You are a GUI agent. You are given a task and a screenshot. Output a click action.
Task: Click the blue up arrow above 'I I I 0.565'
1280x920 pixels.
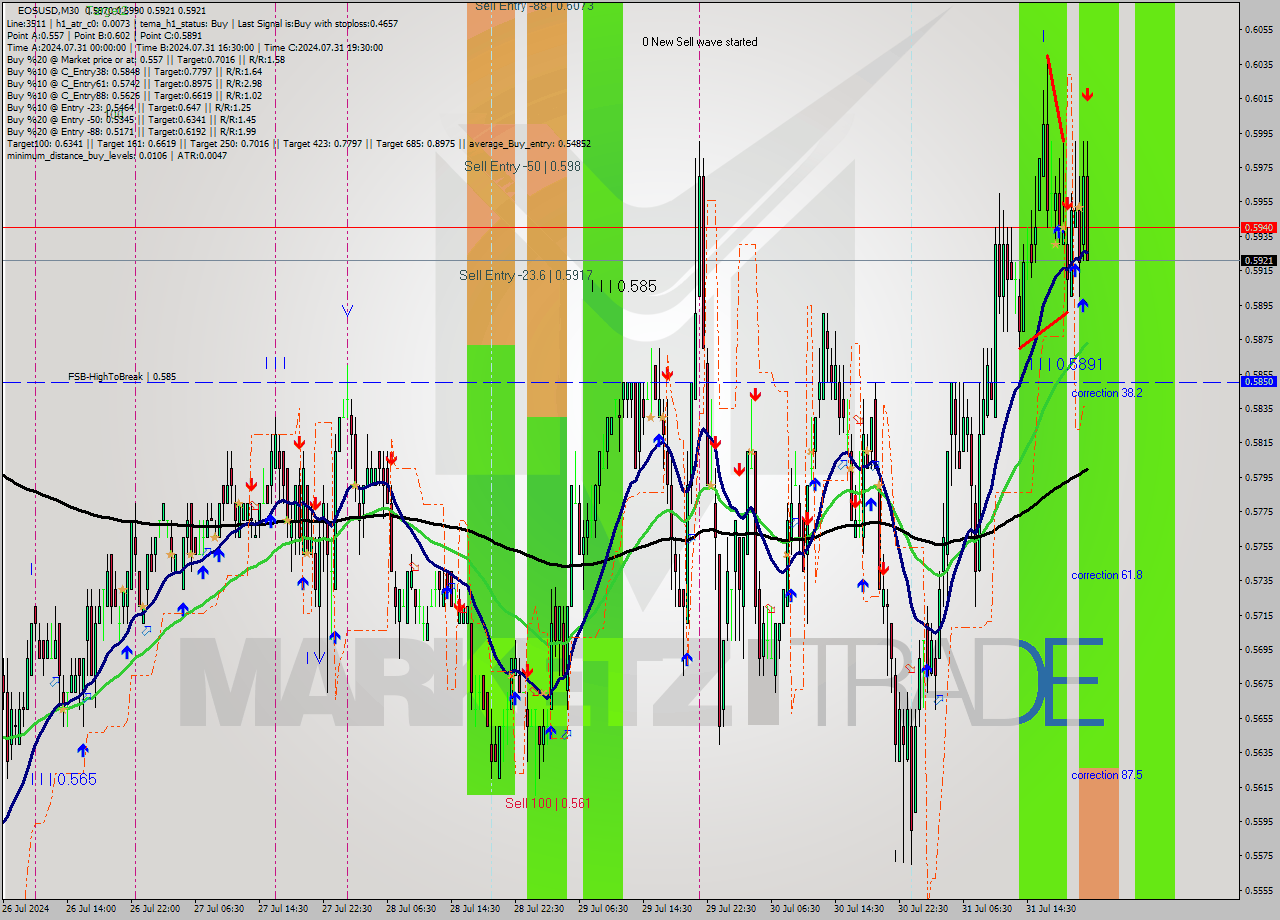point(82,749)
